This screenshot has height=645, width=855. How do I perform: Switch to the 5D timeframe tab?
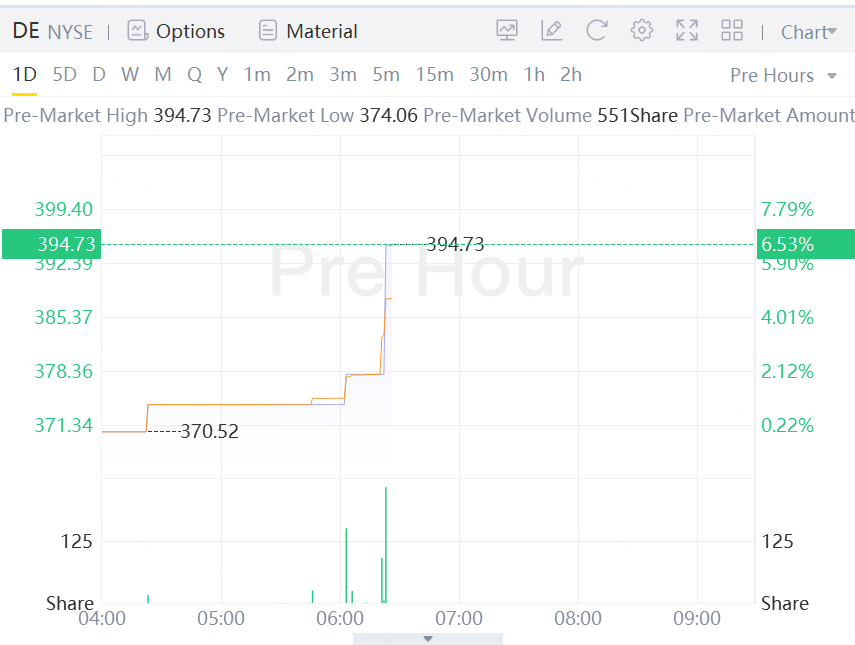(64, 75)
